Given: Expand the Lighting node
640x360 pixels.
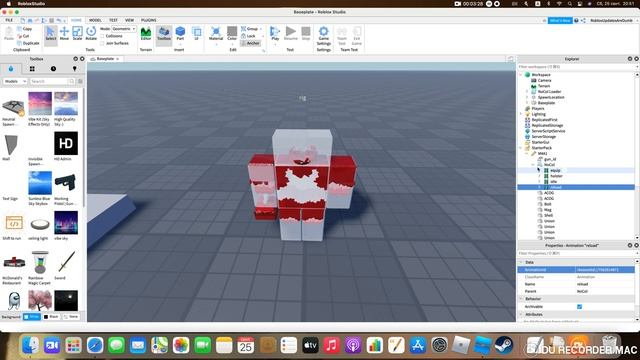Looking at the screenshot, I should click(521, 114).
